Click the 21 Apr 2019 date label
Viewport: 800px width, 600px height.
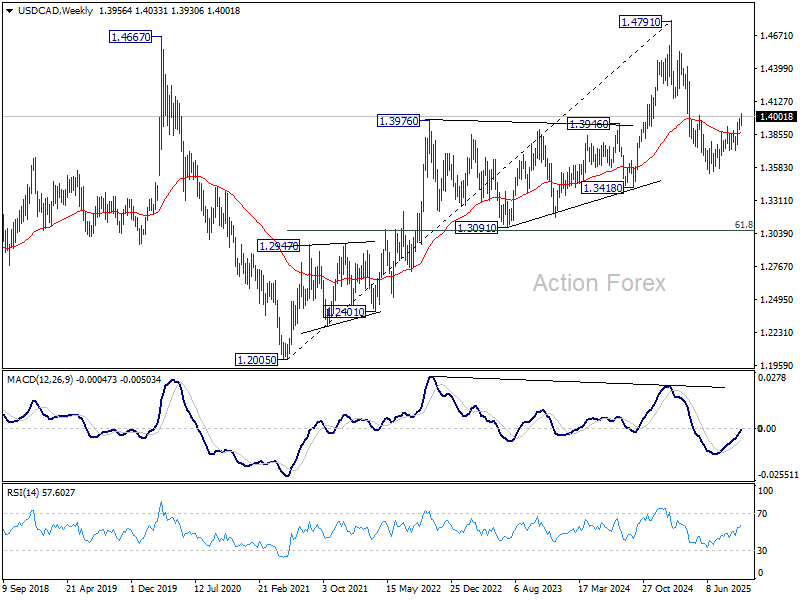[91, 588]
